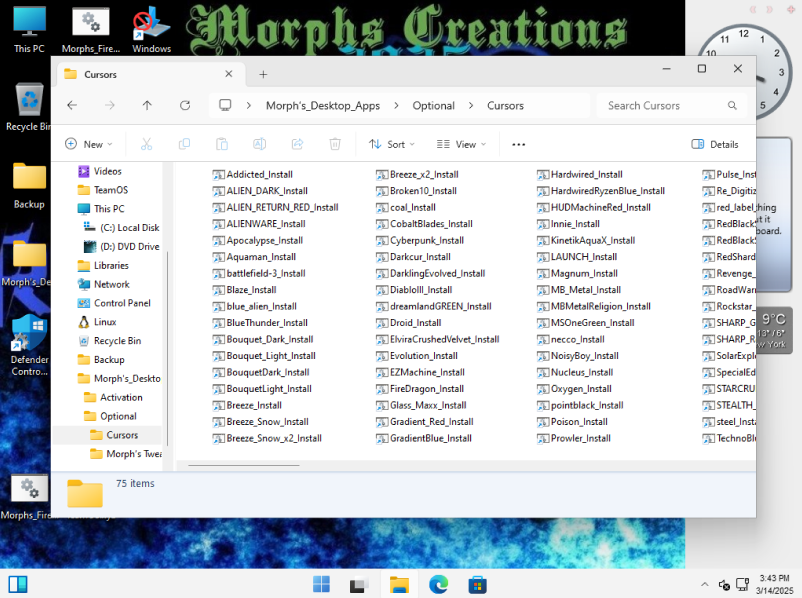
Task: Select Cyberpunk_Install in the file list
Action: click(420, 240)
